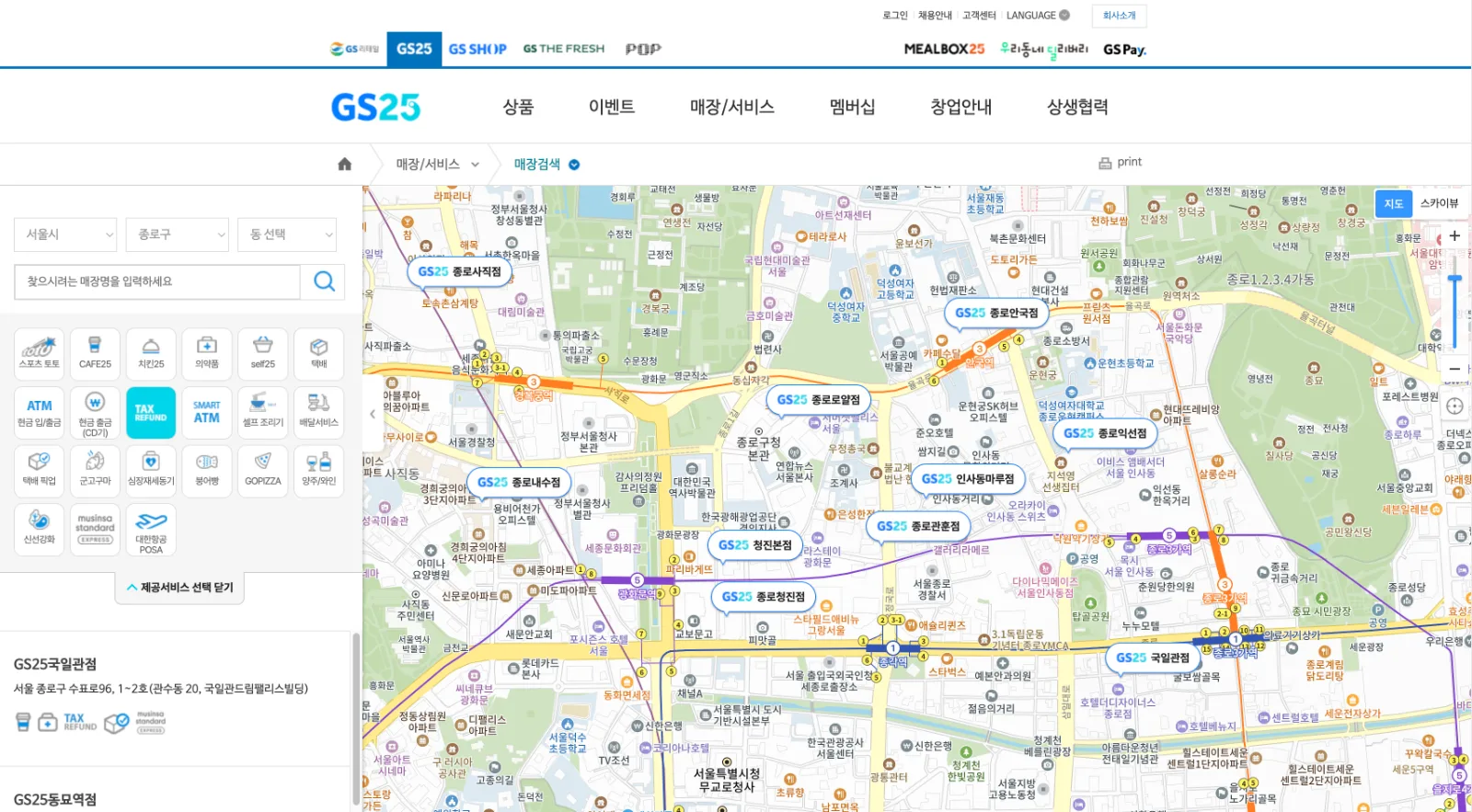Open the 서울시 city dropdown
The image size is (1472, 812).
(x=66, y=234)
